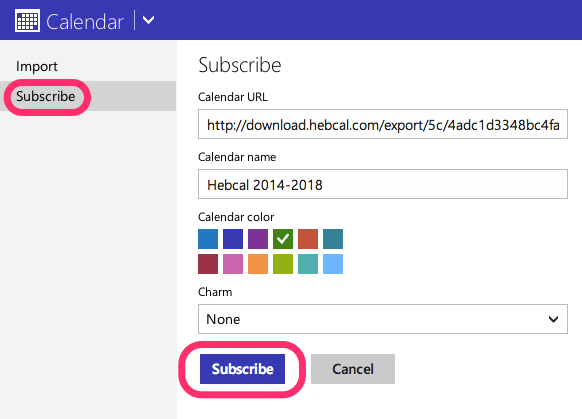Select the Subscribe option in sidebar
The height and width of the screenshot is (419, 582).
coord(88,96)
